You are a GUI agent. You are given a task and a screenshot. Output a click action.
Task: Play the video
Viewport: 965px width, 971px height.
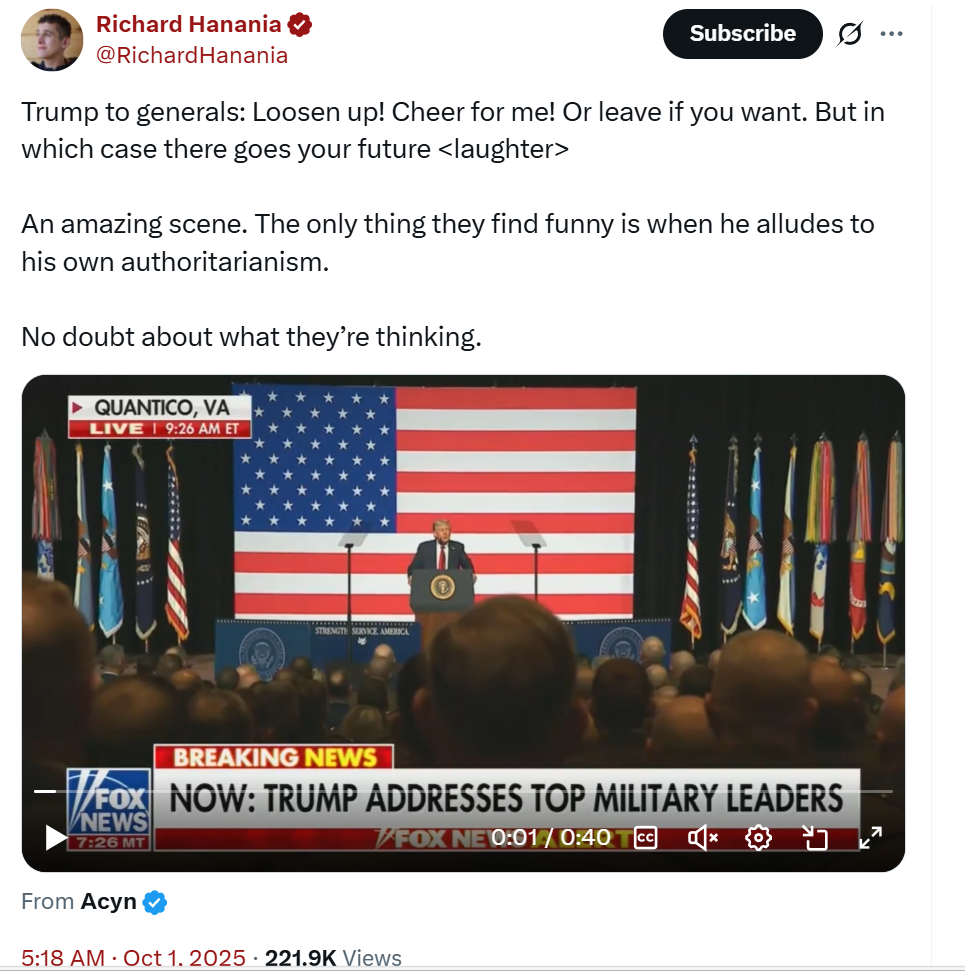[x=57, y=837]
